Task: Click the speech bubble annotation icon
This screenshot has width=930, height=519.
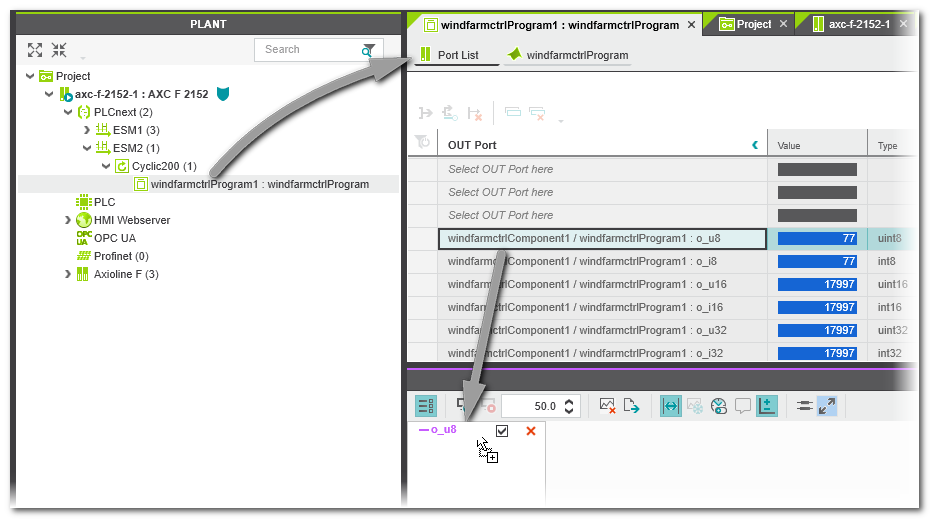Action: (x=743, y=406)
